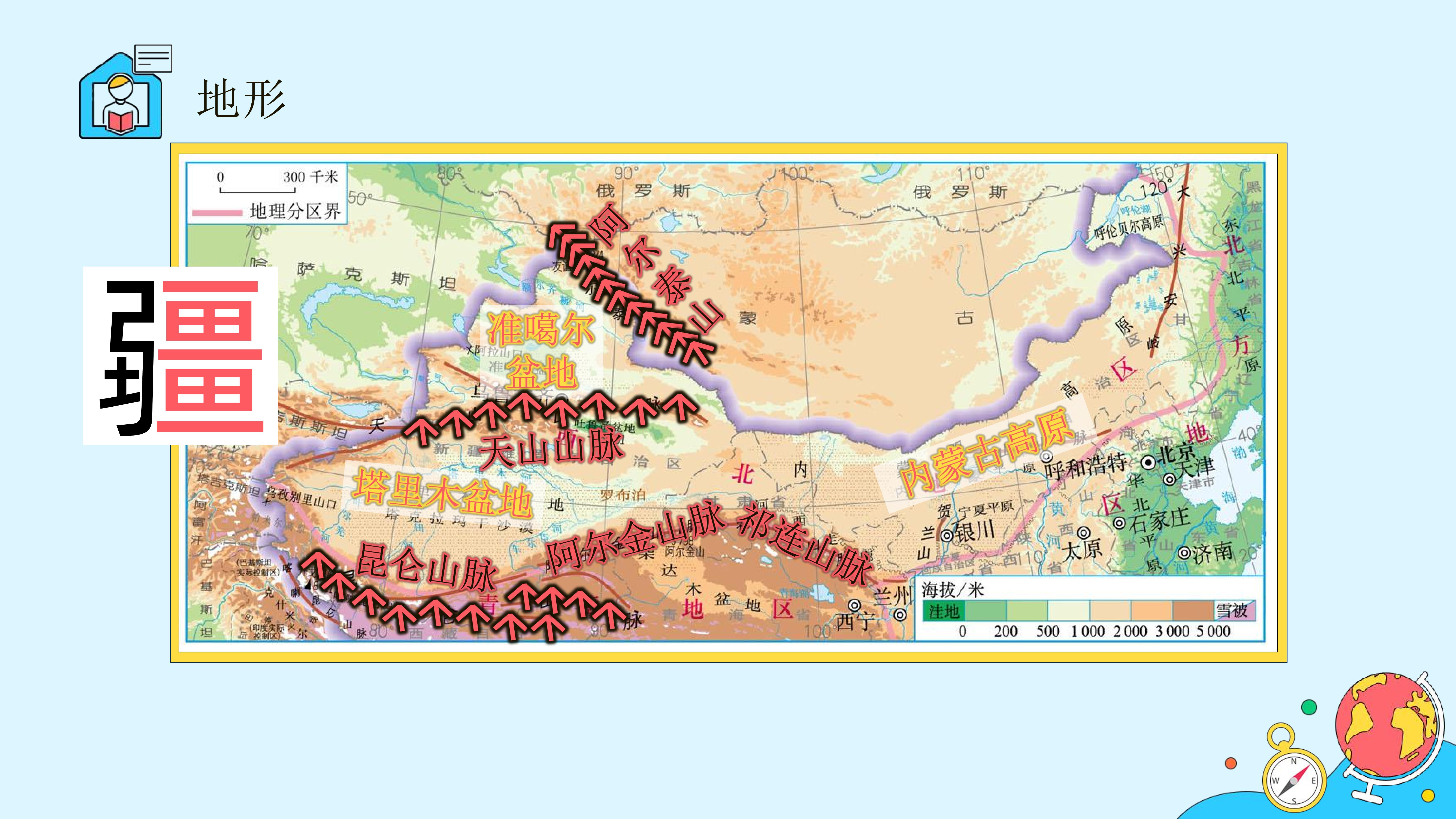The height and width of the screenshot is (819, 1456).
Task: Click the student reading house icon
Action: [125, 92]
